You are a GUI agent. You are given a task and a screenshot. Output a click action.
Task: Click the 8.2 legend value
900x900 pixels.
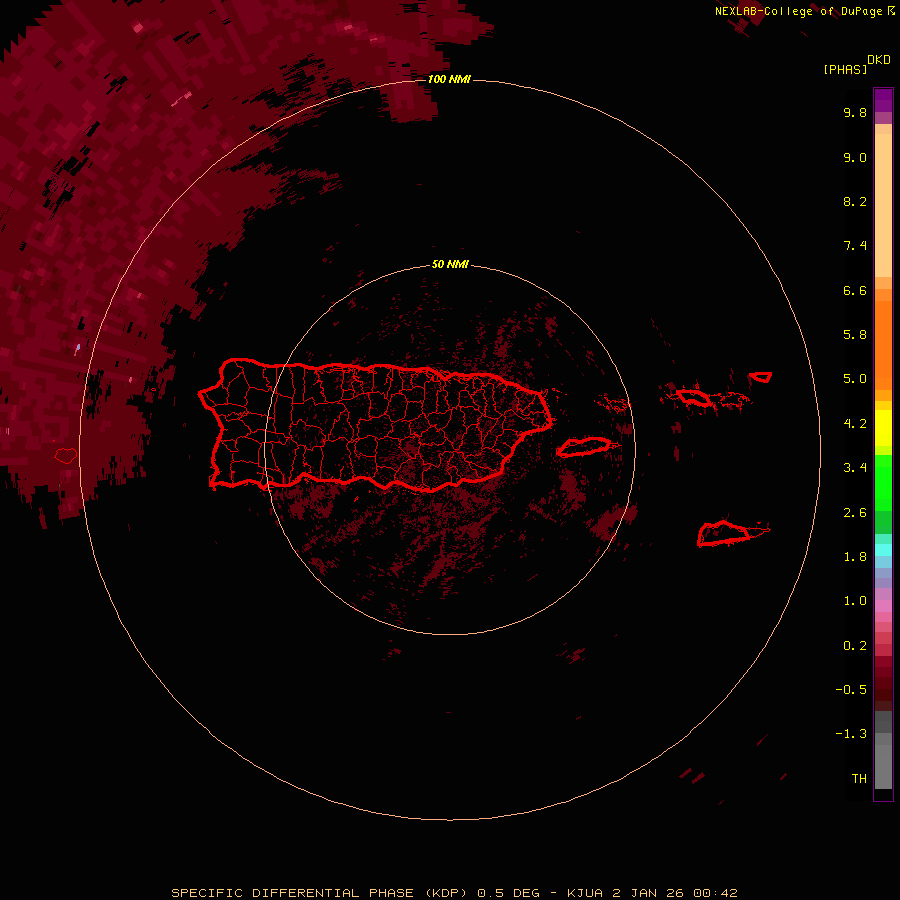(x=855, y=201)
